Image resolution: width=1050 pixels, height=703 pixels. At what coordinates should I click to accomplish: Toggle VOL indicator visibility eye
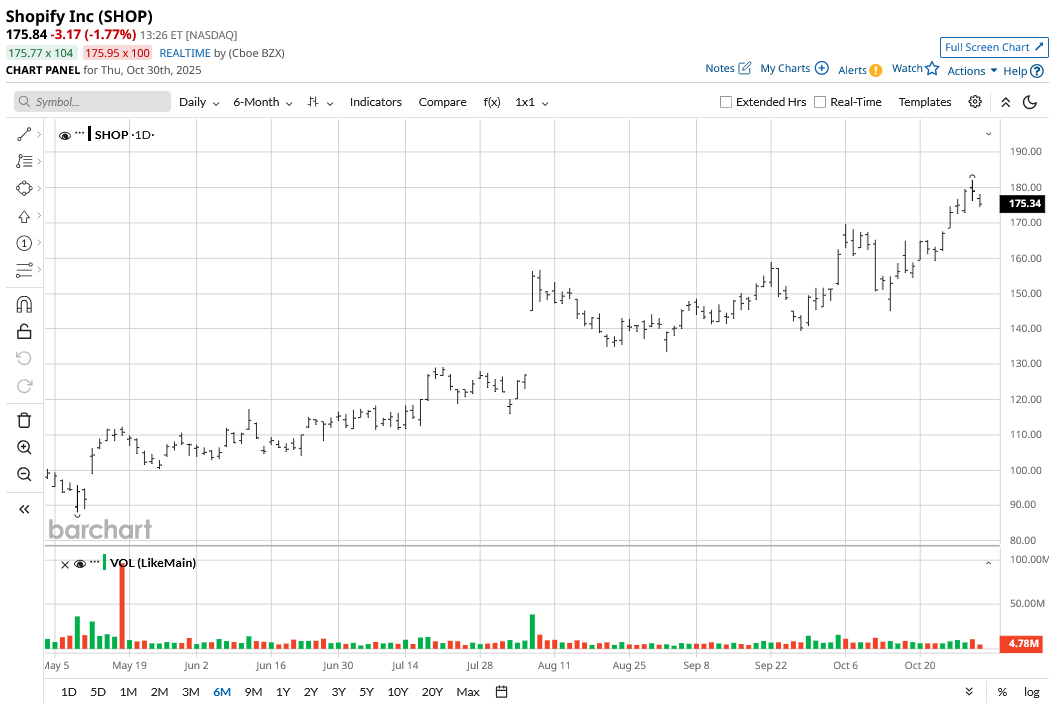point(80,564)
